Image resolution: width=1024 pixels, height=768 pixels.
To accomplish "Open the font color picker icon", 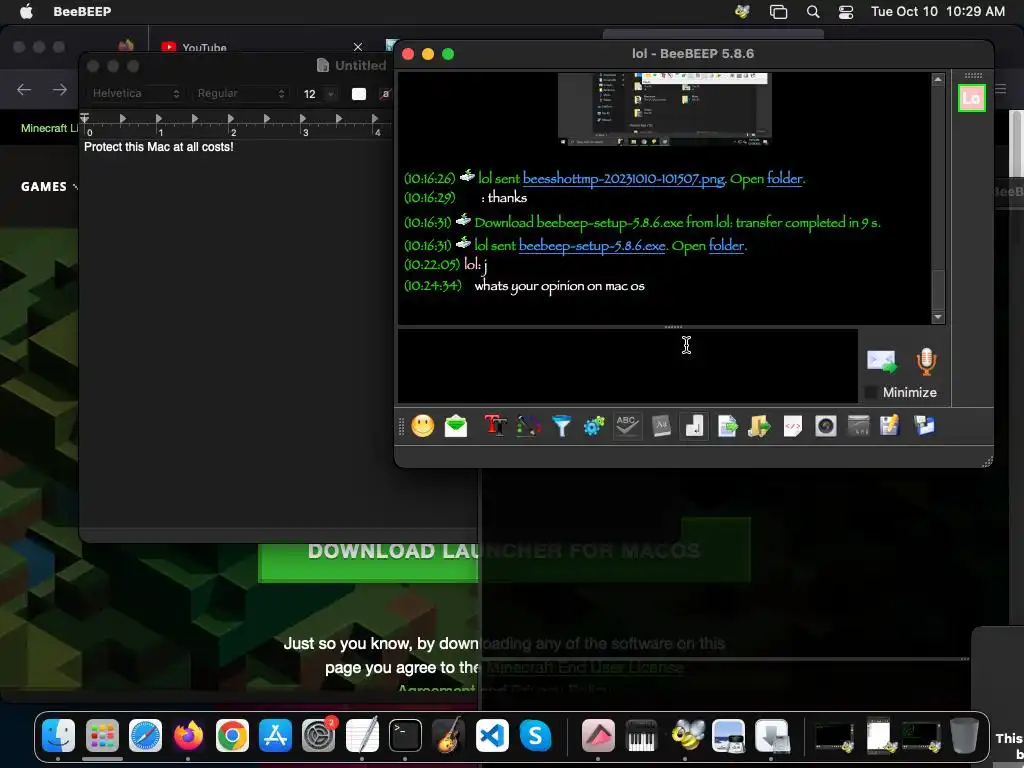I will 528,426.
